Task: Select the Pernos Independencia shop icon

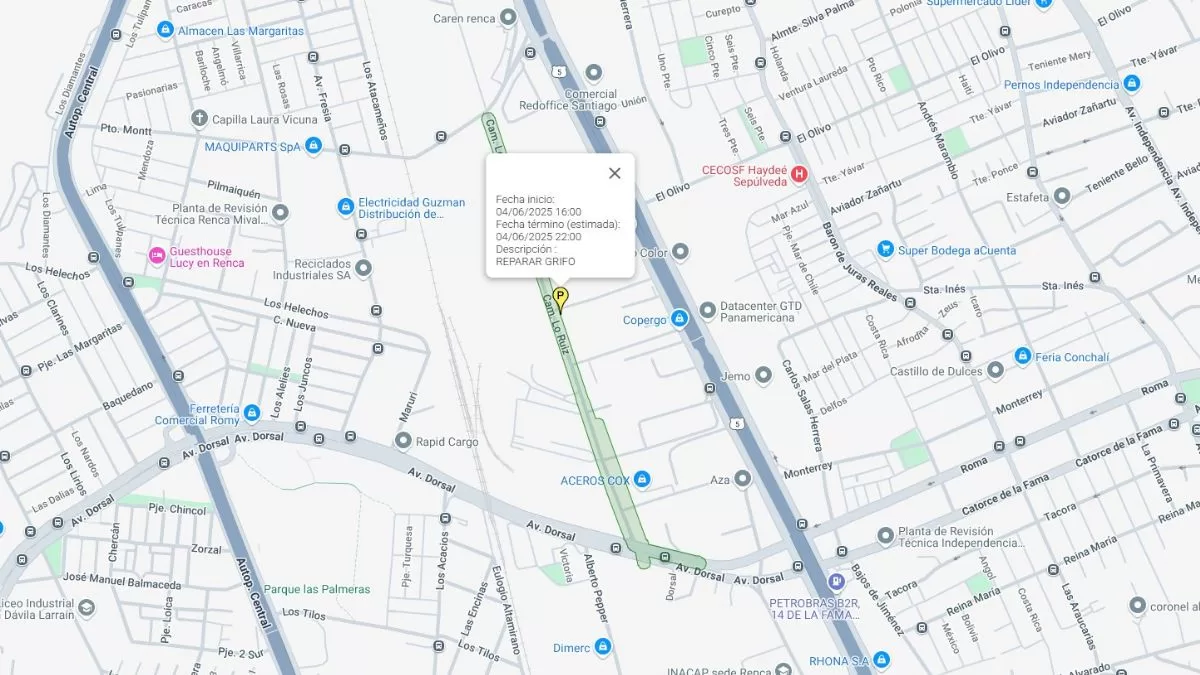Action: [1132, 84]
